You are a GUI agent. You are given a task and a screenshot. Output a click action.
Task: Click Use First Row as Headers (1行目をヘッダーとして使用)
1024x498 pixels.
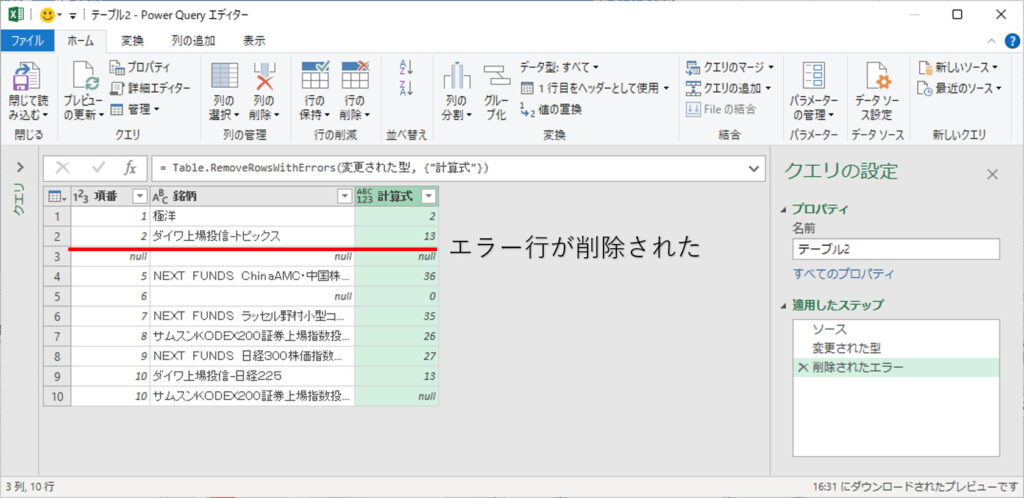point(595,87)
